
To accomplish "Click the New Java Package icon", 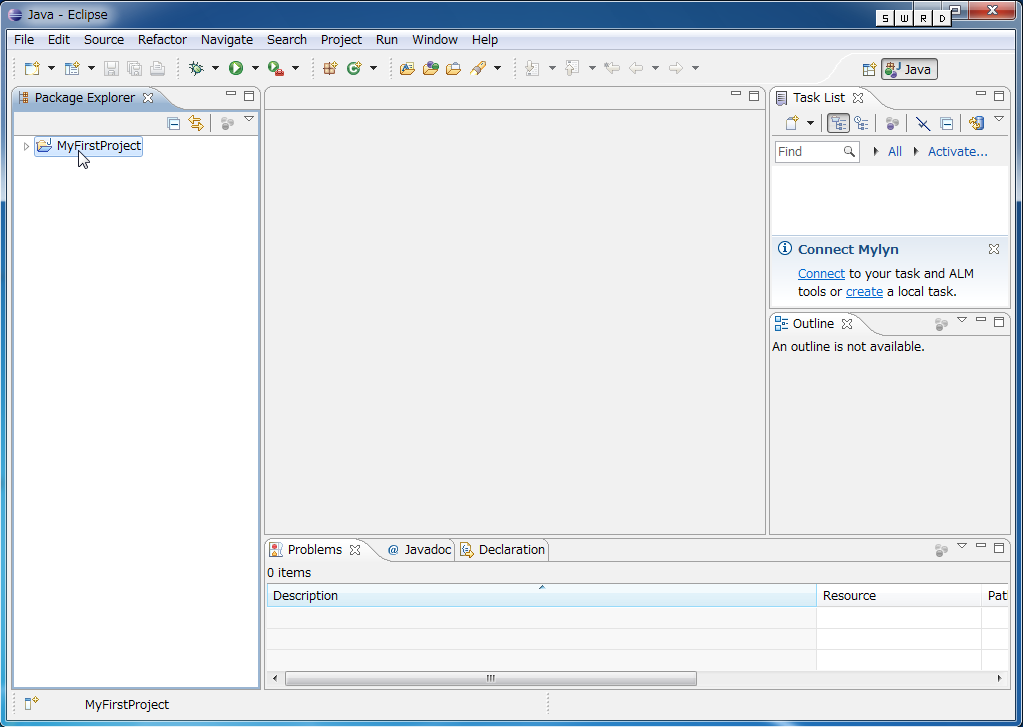I will pos(331,68).
